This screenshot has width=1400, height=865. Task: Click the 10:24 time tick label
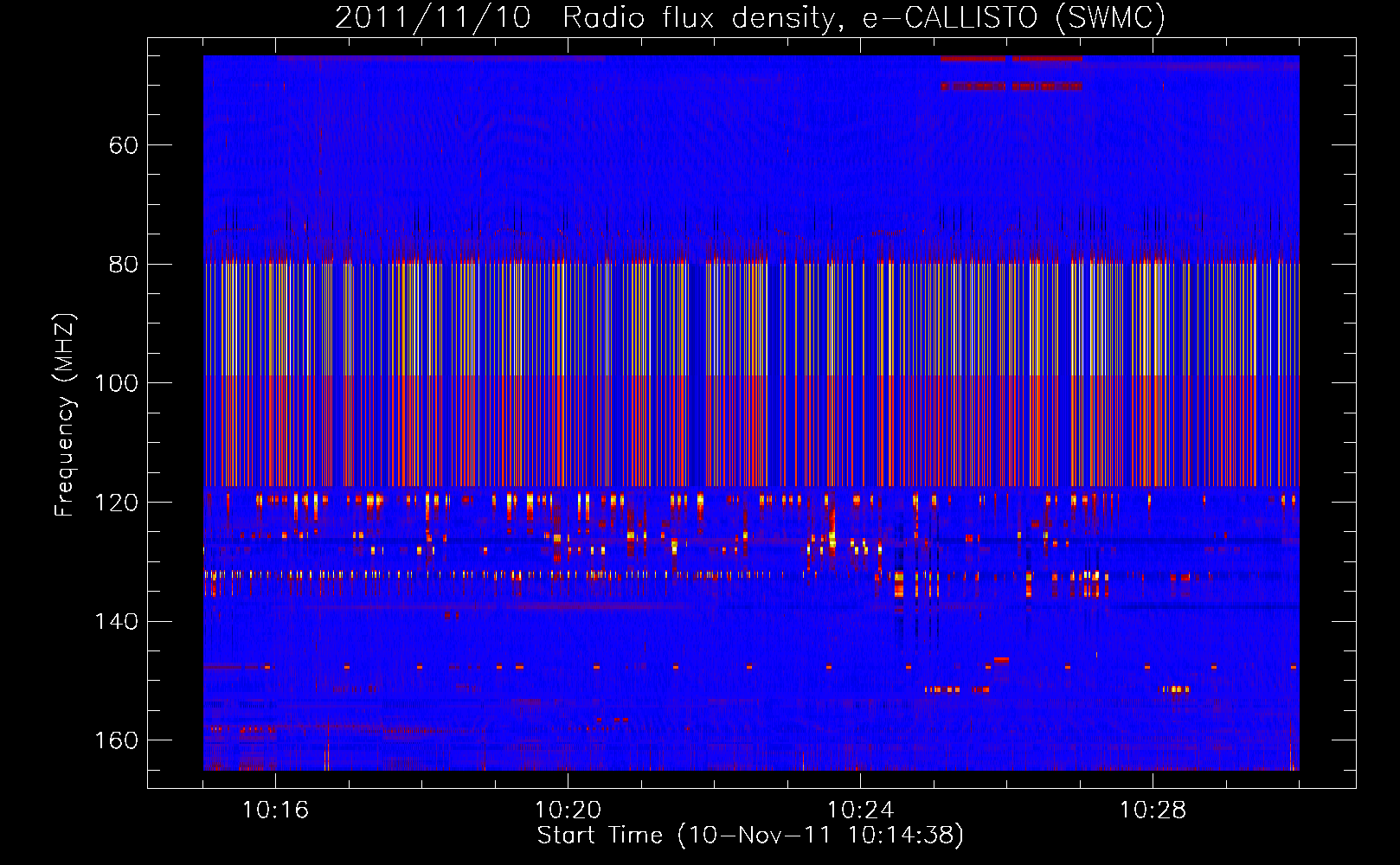click(x=860, y=811)
